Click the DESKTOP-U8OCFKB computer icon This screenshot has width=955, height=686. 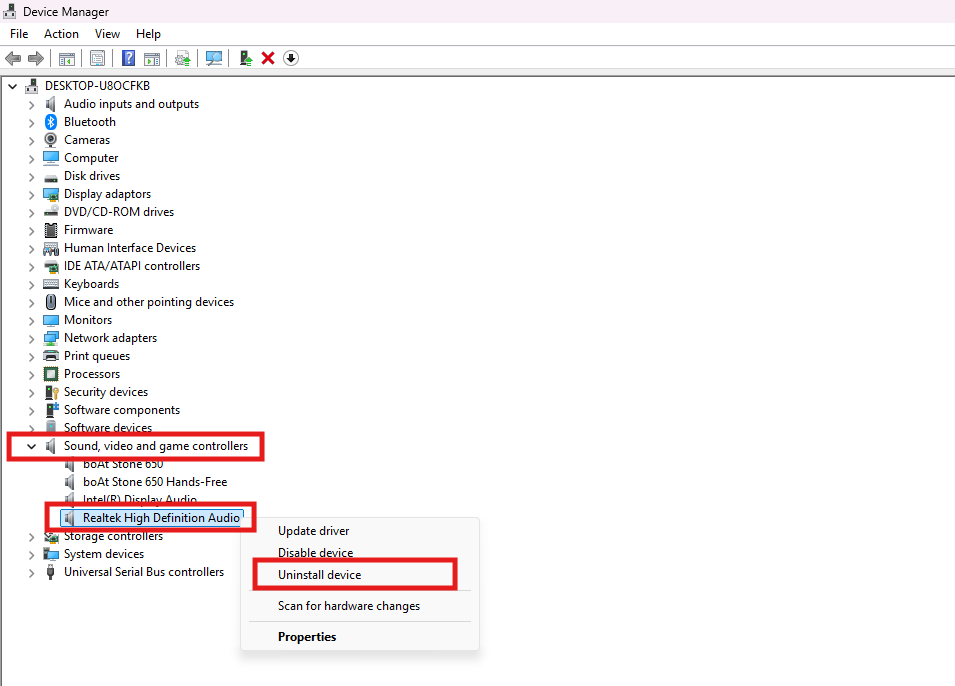(32, 86)
